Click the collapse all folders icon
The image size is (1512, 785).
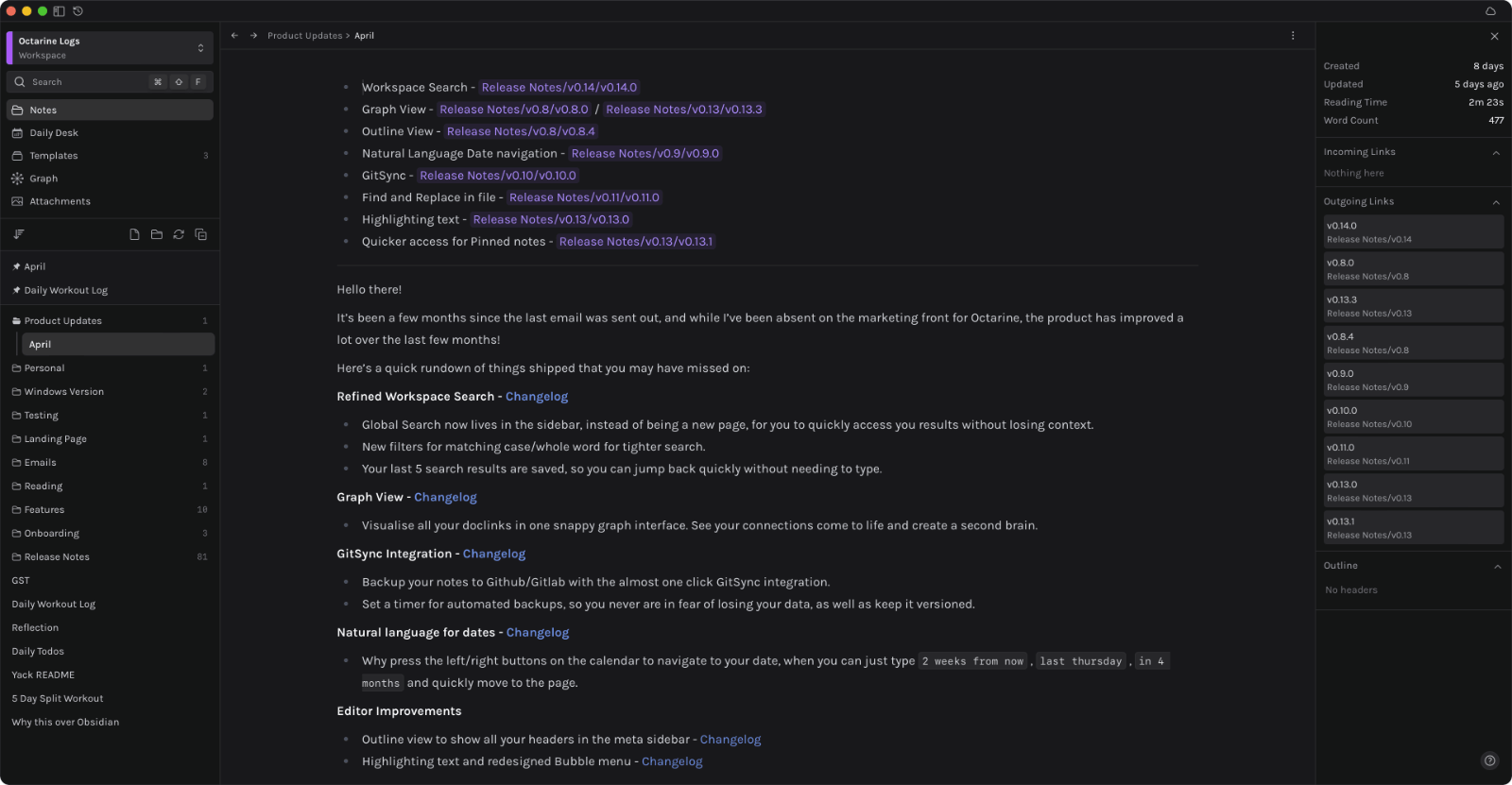point(200,234)
